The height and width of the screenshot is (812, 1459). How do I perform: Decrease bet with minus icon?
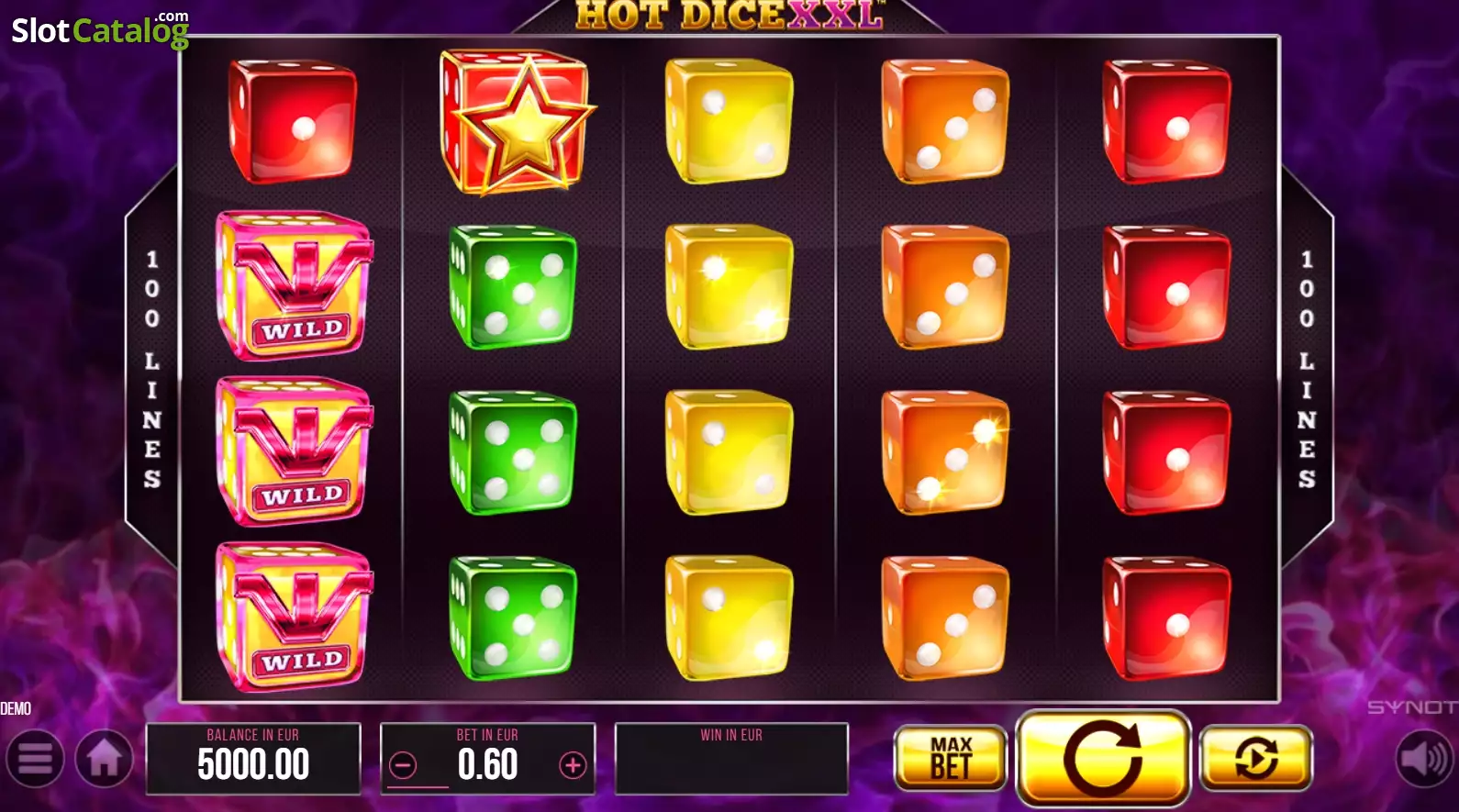tap(403, 765)
